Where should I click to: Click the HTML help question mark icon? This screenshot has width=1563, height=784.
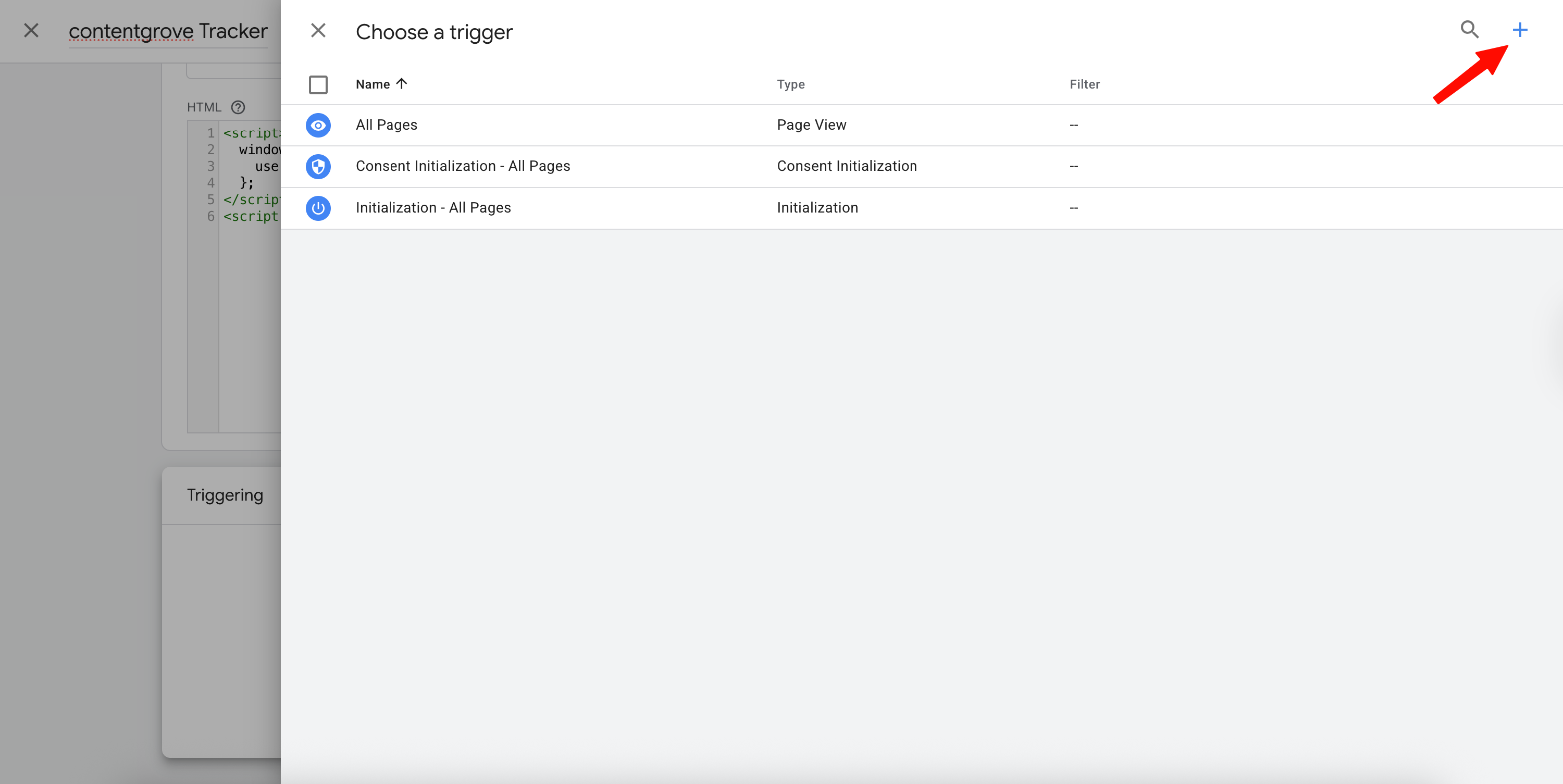[238, 107]
